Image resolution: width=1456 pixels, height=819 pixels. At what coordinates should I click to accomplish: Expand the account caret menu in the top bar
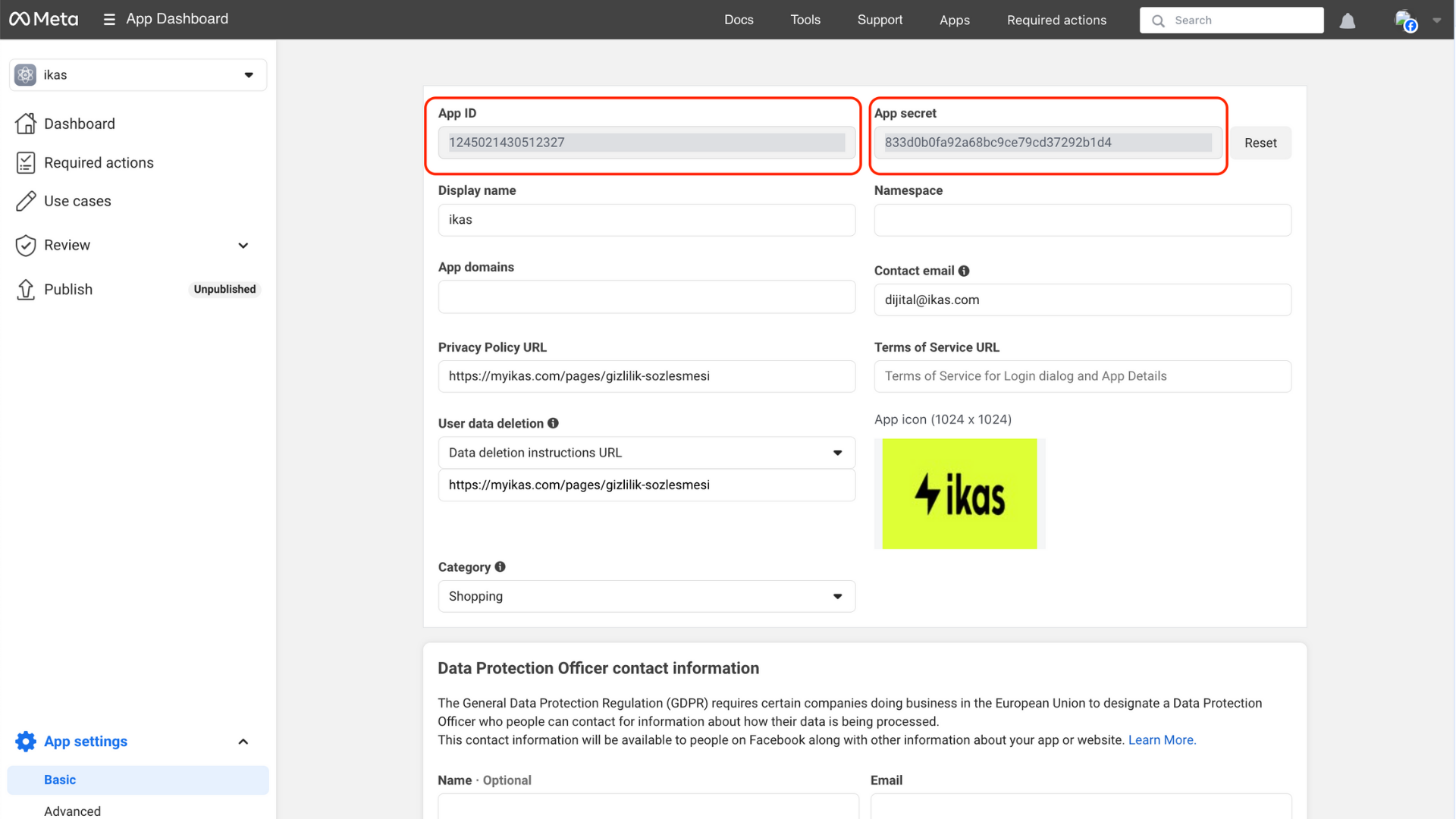pyautogui.click(x=1437, y=20)
